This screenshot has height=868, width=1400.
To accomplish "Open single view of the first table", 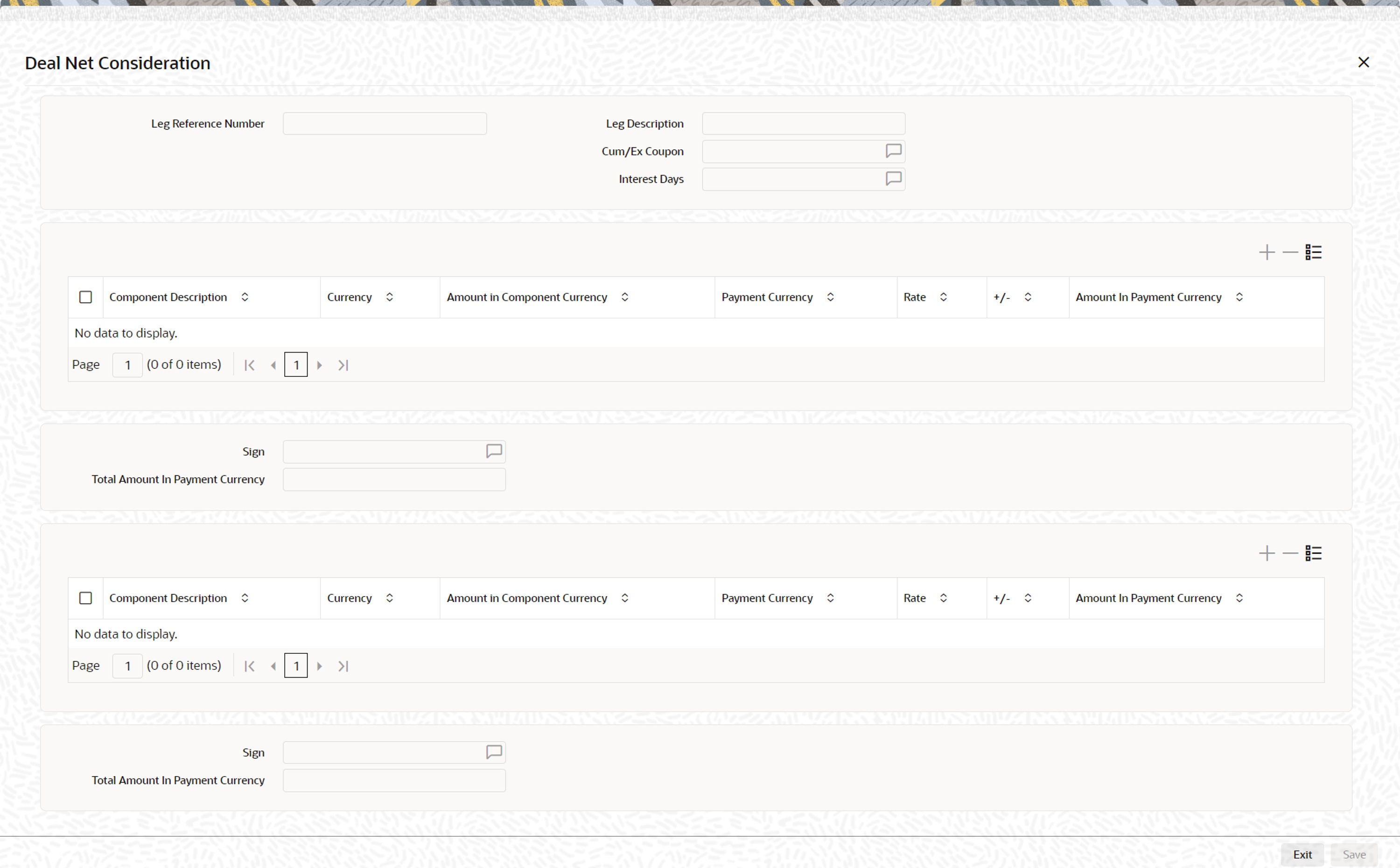I will click(1313, 252).
